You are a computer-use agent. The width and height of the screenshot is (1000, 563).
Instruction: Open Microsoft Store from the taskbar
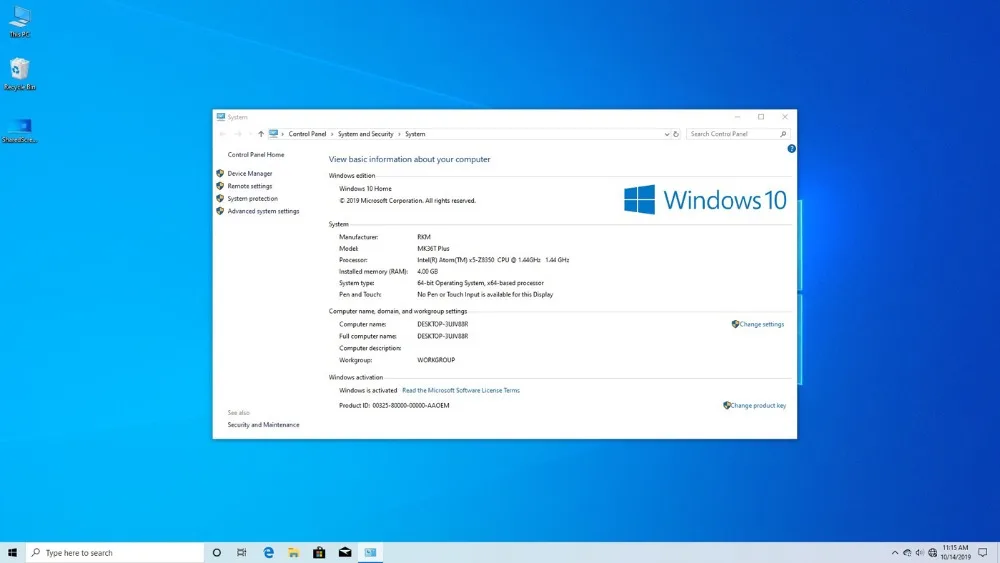(x=319, y=552)
